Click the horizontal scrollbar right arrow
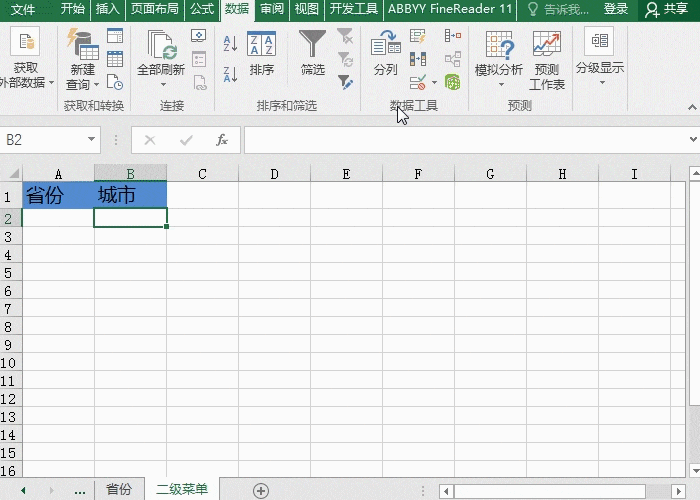Viewport: 700px width, 500px height. coord(679,492)
